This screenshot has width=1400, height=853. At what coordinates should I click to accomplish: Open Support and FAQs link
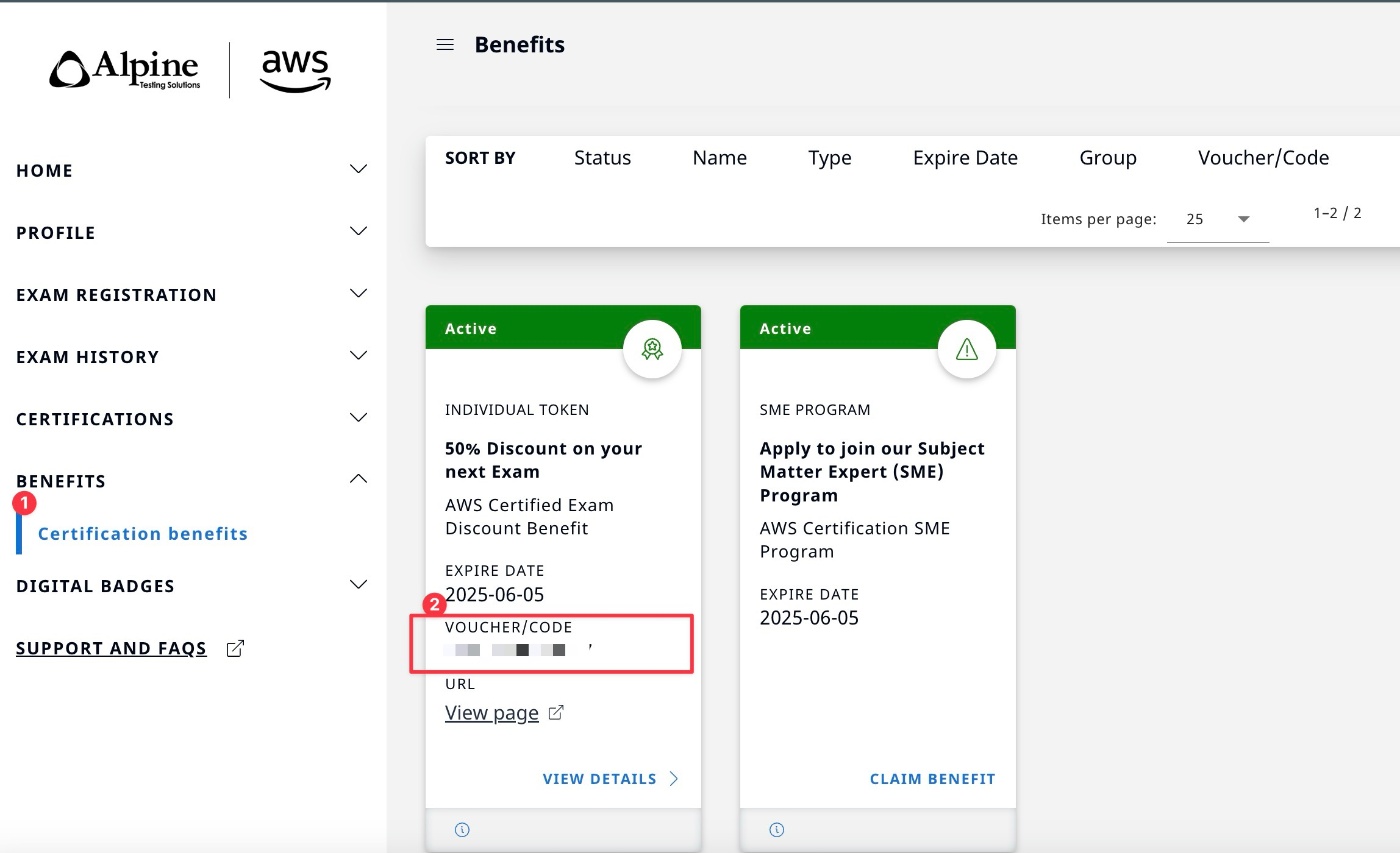click(112, 649)
